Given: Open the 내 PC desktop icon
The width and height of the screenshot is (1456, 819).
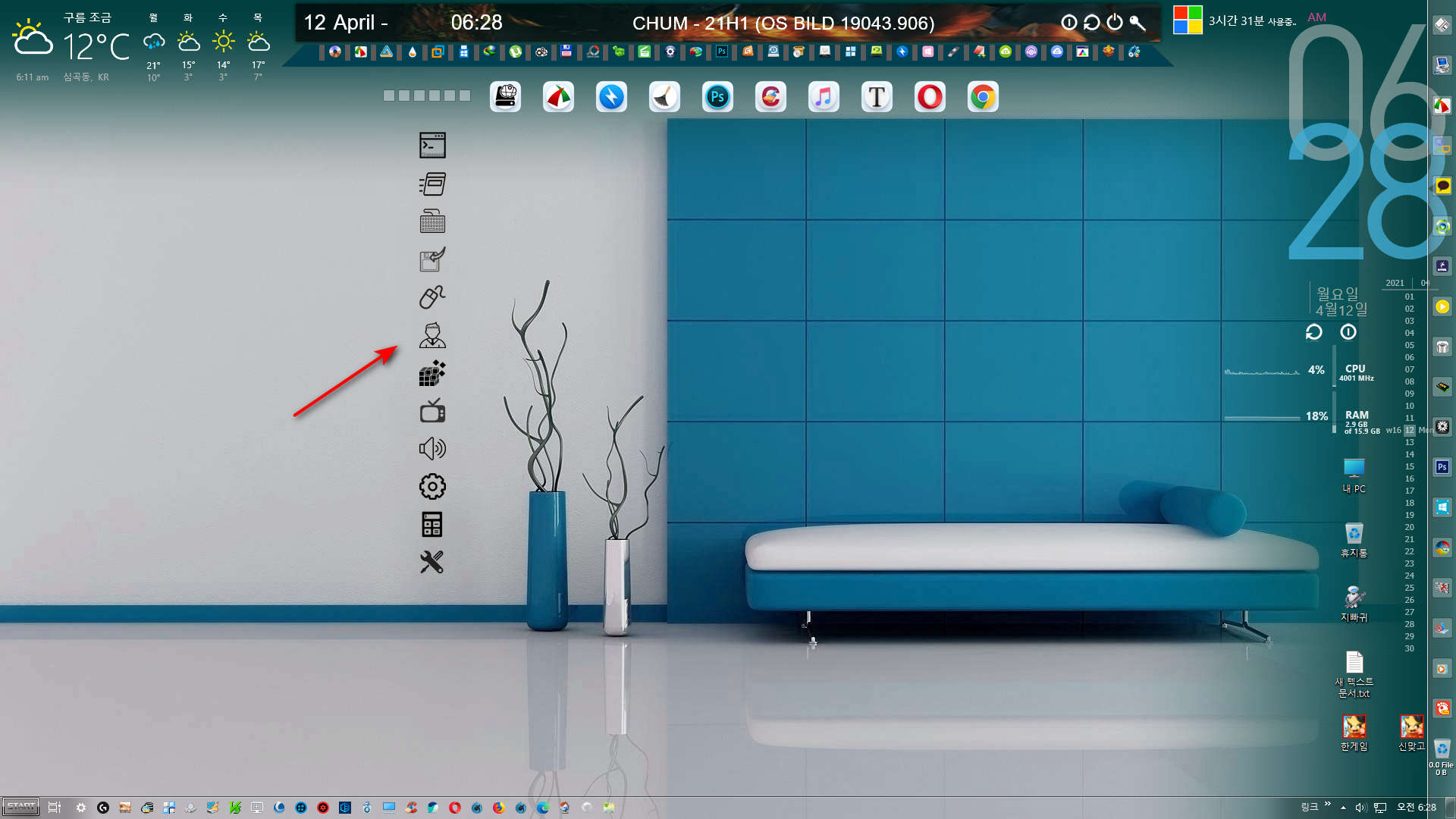Looking at the screenshot, I should click(x=1354, y=476).
